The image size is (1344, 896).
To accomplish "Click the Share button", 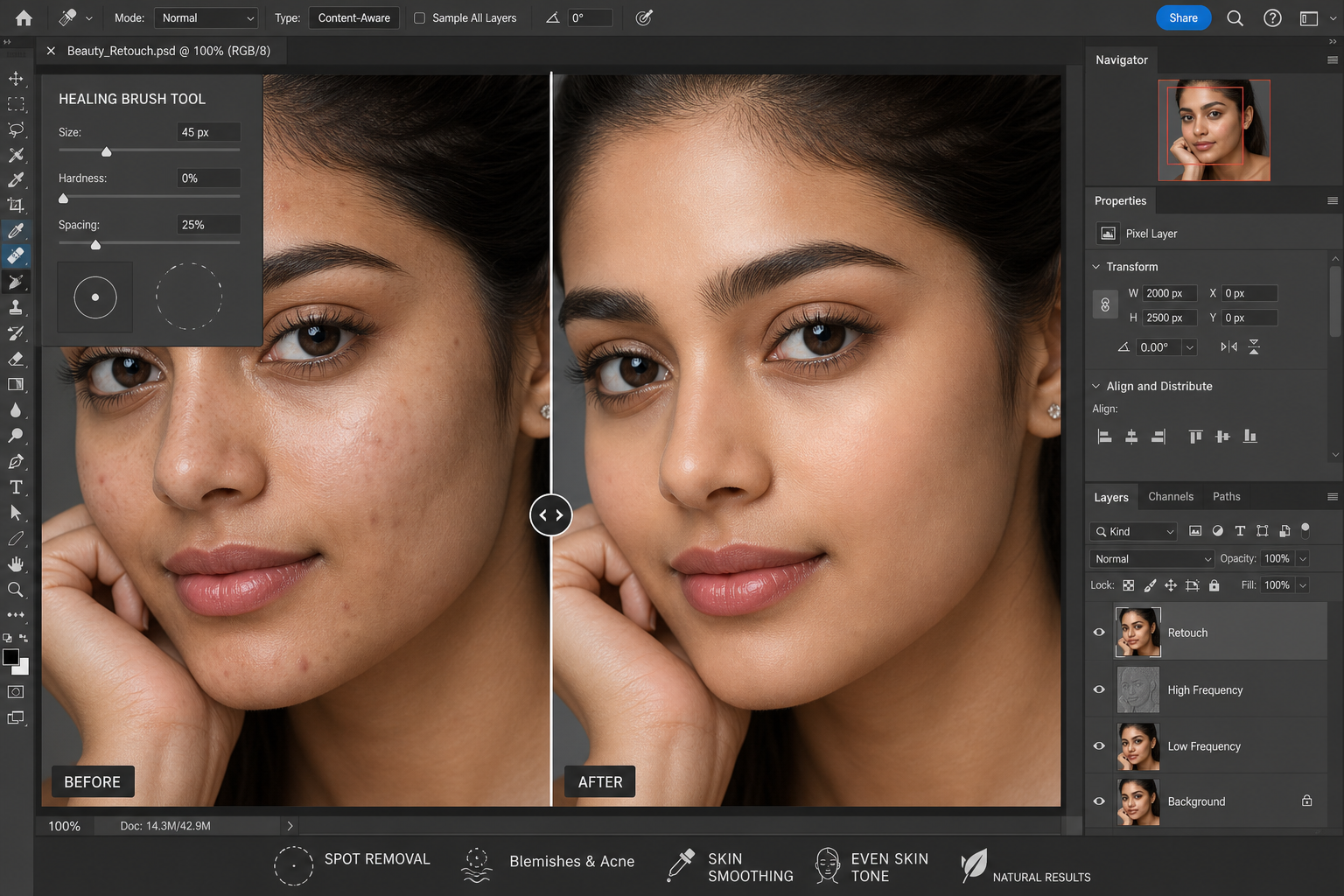I will coord(1183,17).
